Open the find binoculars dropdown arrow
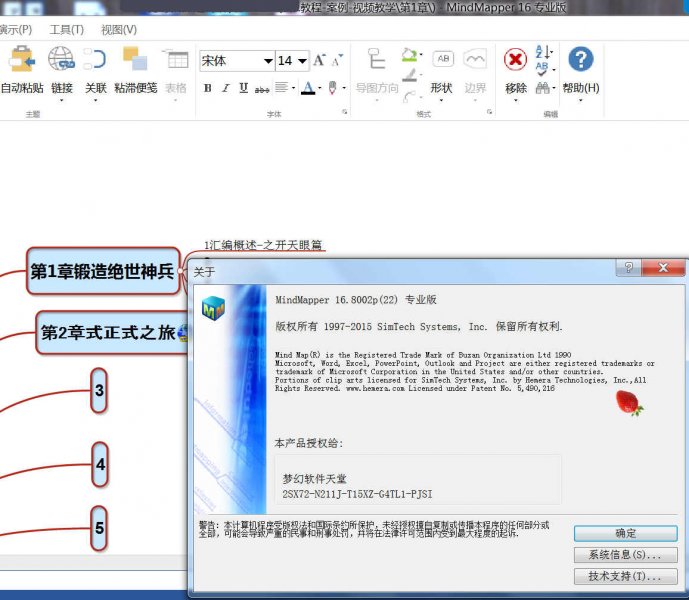 tap(554, 88)
